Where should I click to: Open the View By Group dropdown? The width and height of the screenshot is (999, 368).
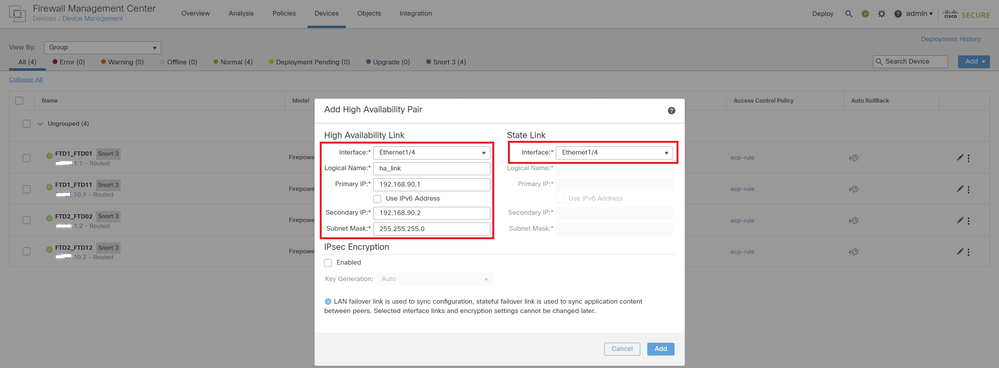click(102, 47)
